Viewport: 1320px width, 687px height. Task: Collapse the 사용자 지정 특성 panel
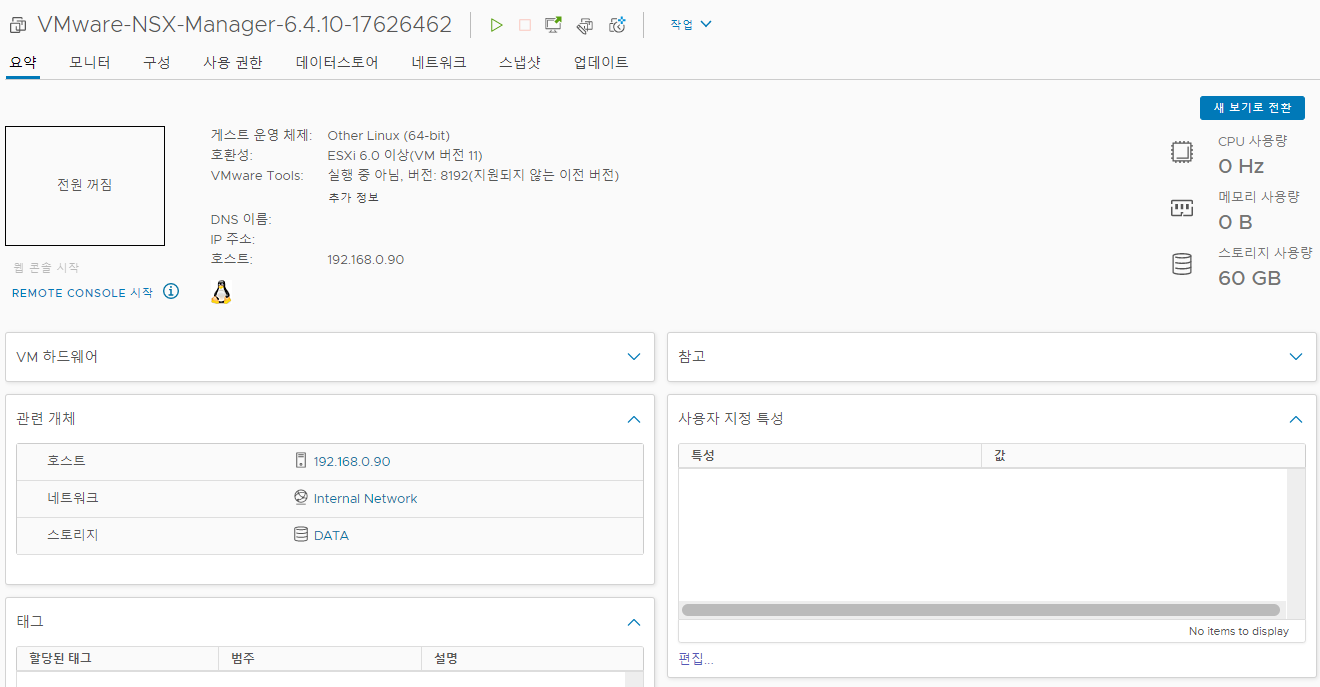coord(1296,419)
